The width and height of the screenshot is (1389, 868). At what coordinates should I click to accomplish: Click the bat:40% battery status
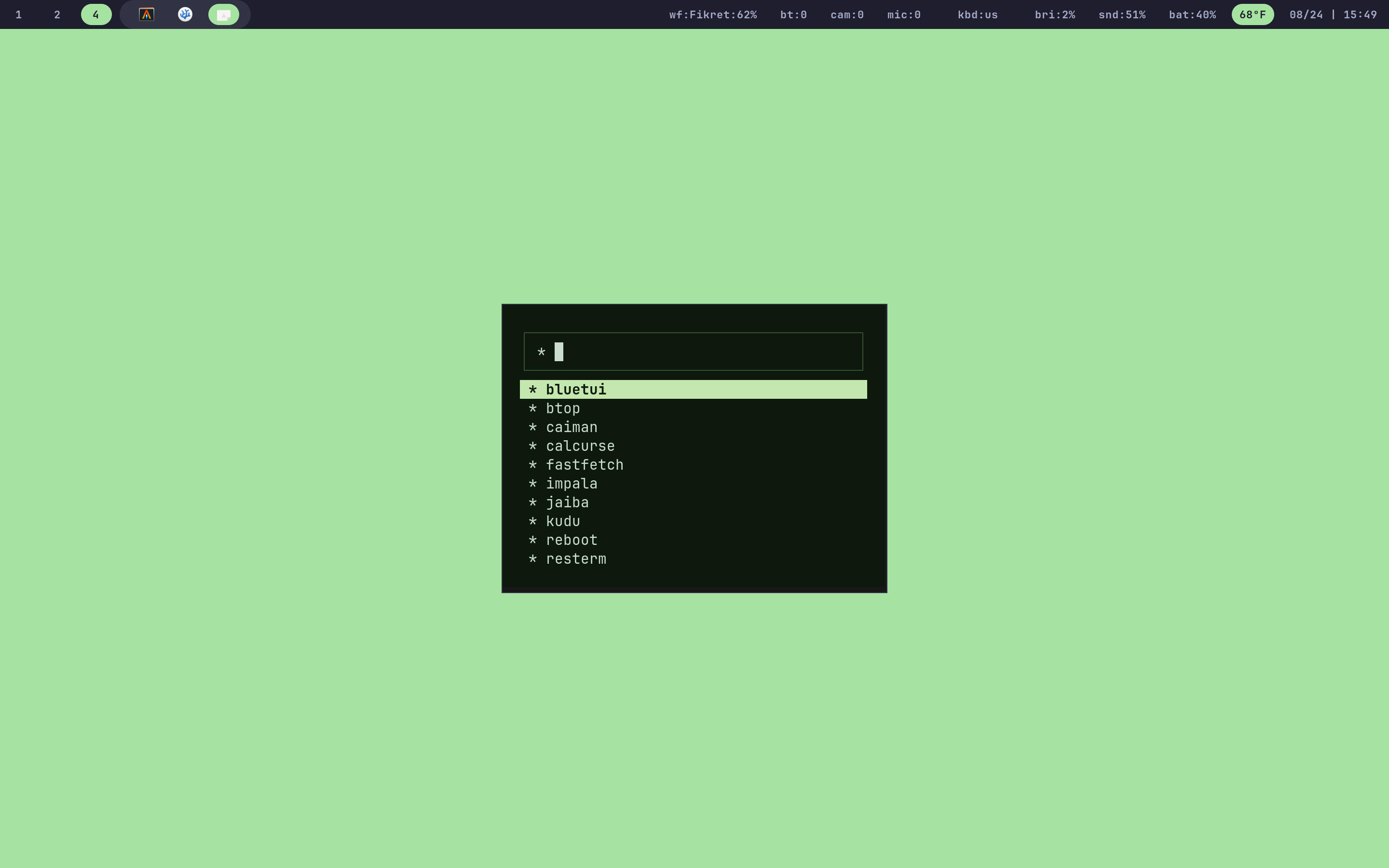tap(1192, 14)
